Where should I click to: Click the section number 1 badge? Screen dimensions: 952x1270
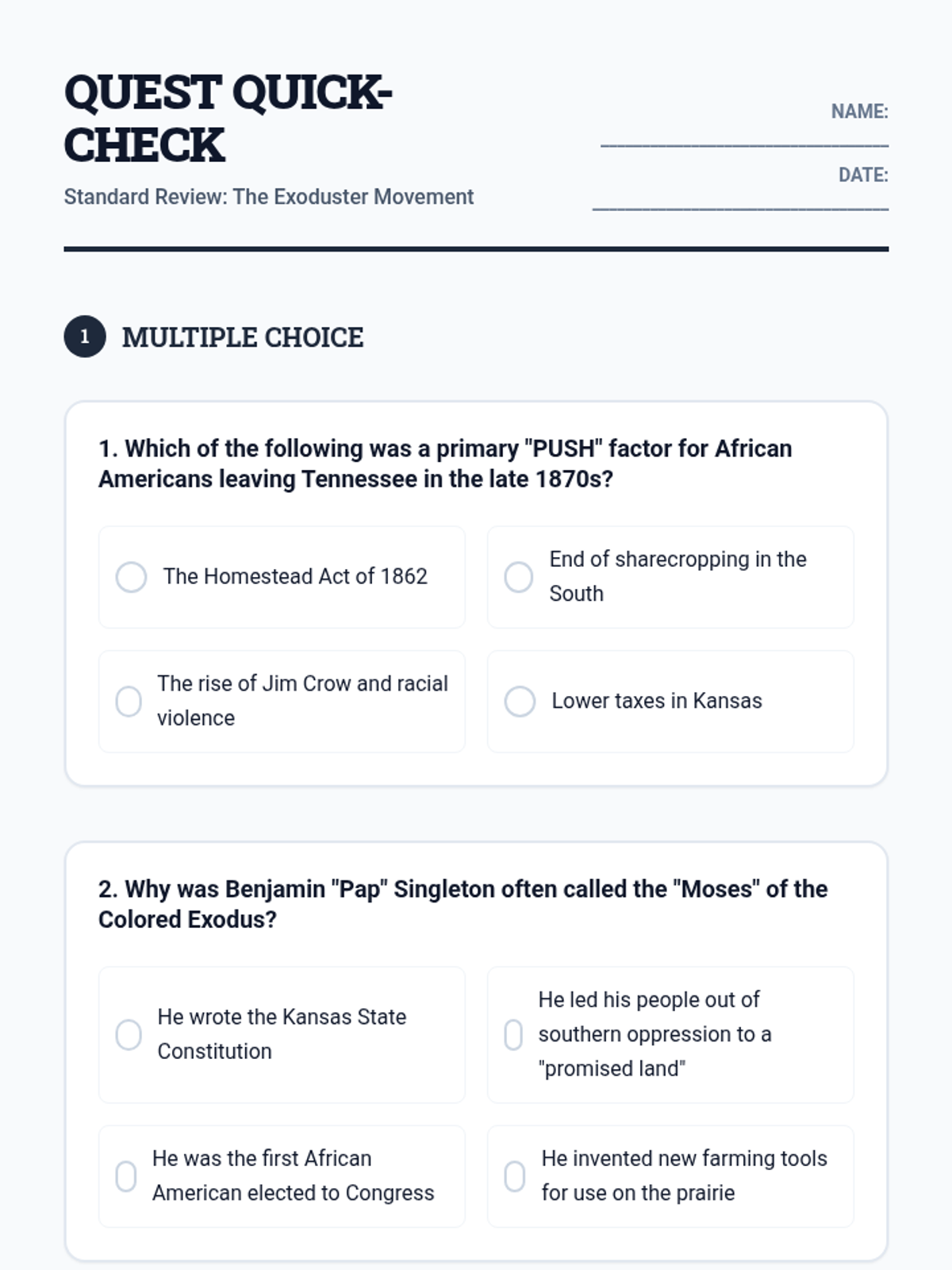[x=85, y=337]
